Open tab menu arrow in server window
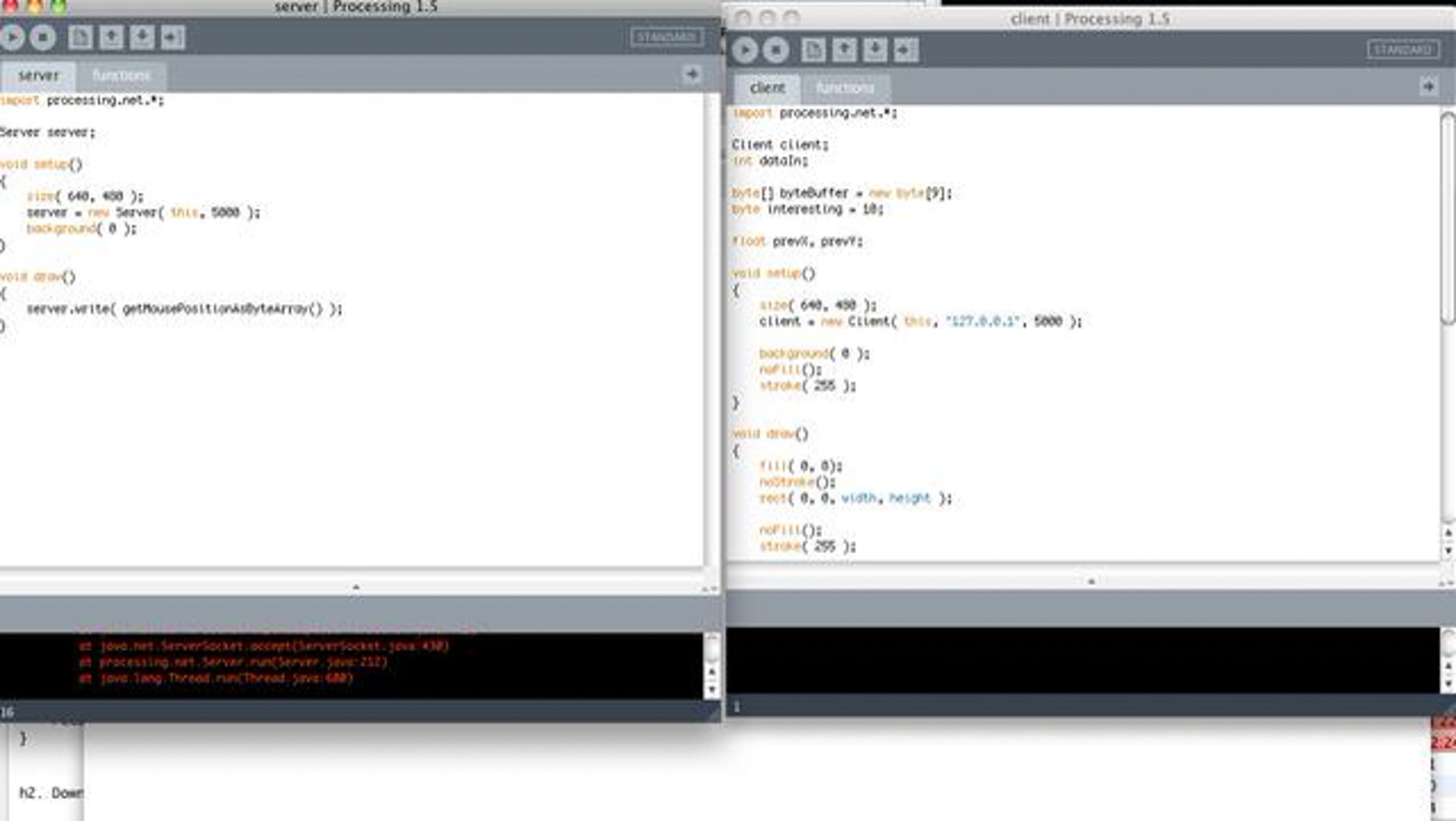The image size is (1456, 821). coord(692,75)
